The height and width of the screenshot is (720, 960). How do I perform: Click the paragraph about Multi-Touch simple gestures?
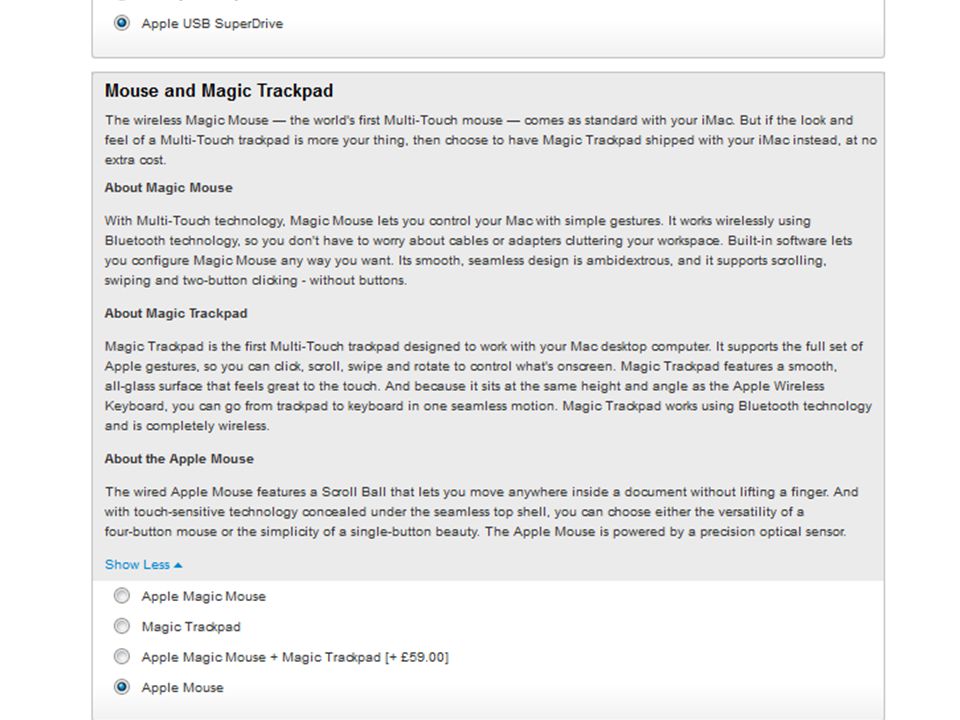pos(478,250)
